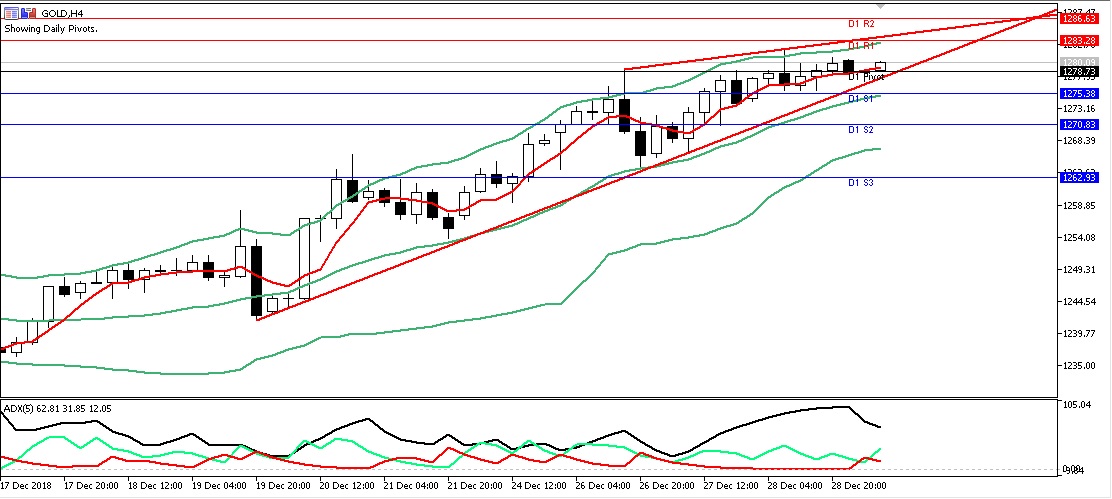Click the 1278.73 black current price tag

coord(1079,72)
